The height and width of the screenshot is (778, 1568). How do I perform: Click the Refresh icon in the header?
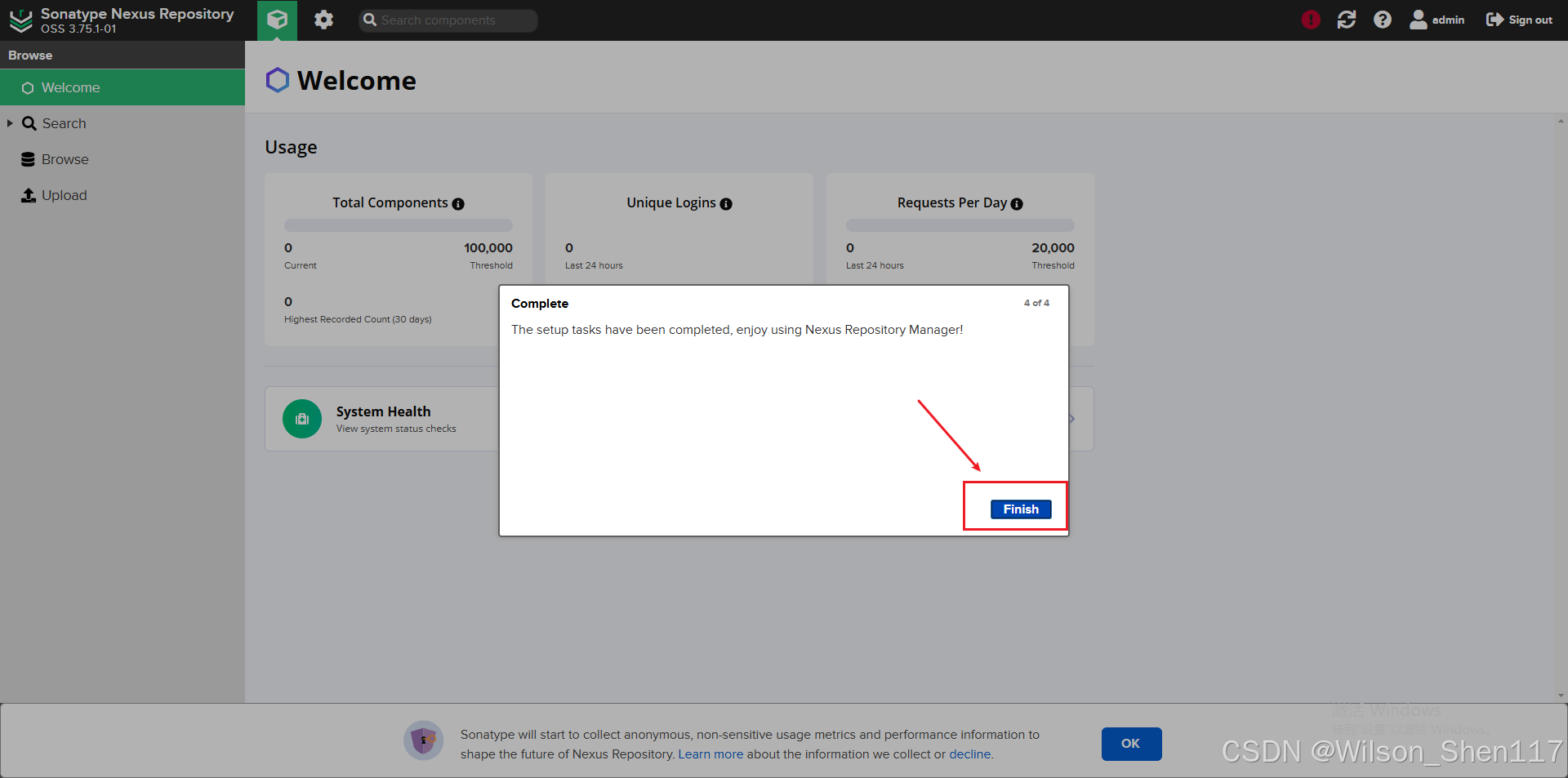point(1347,20)
